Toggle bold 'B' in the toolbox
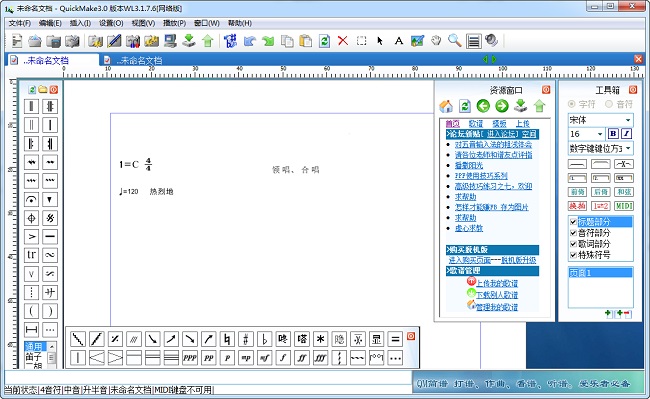This screenshot has width=650, height=399. tap(613, 133)
